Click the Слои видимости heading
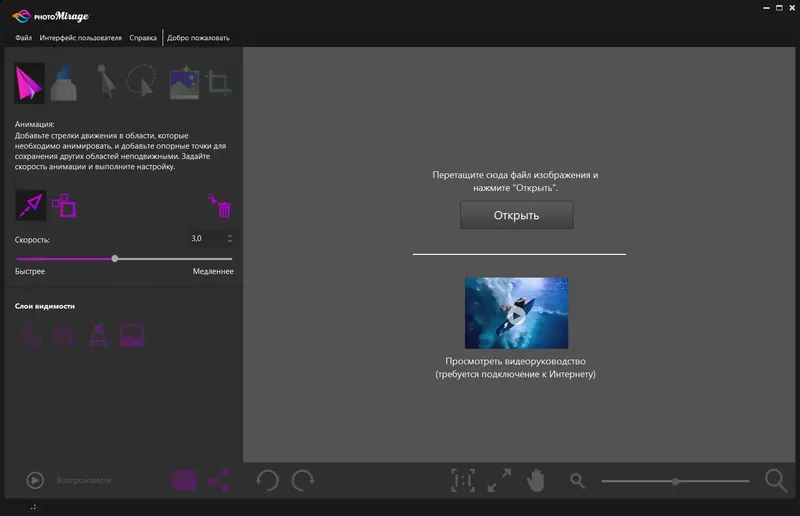800x516 pixels. coord(45,306)
